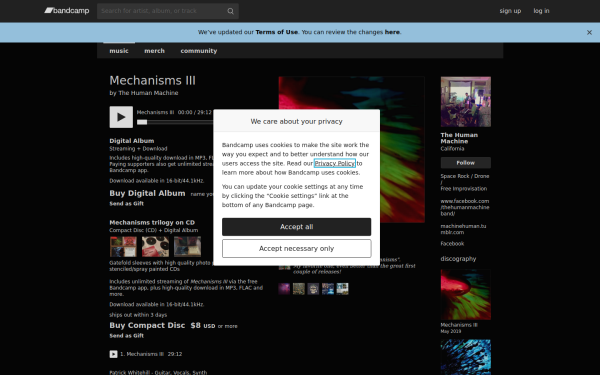Click Buy Compact Disc
This screenshot has width=600, height=375.
tap(147, 325)
